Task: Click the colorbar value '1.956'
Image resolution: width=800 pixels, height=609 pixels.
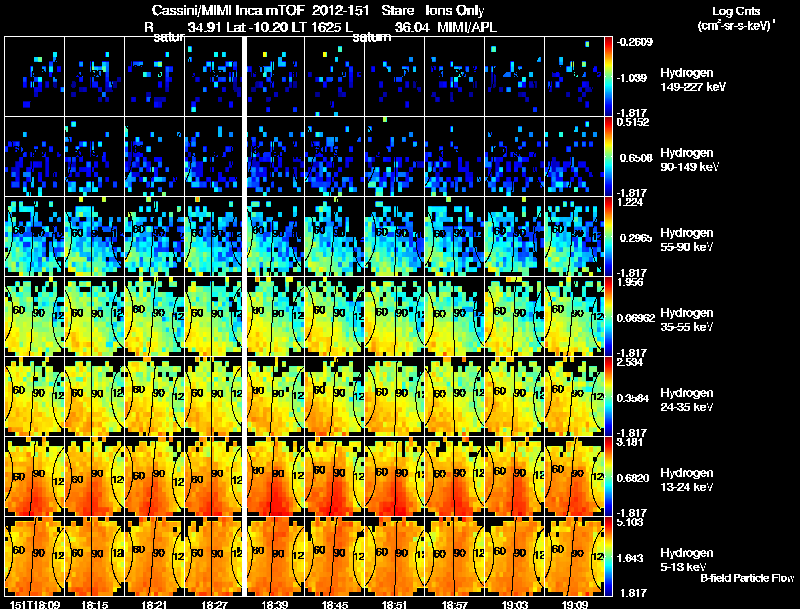Action: (x=630, y=282)
